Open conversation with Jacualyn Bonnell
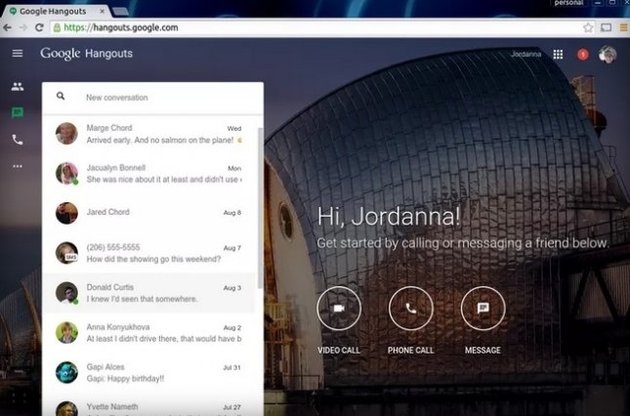 [149, 174]
